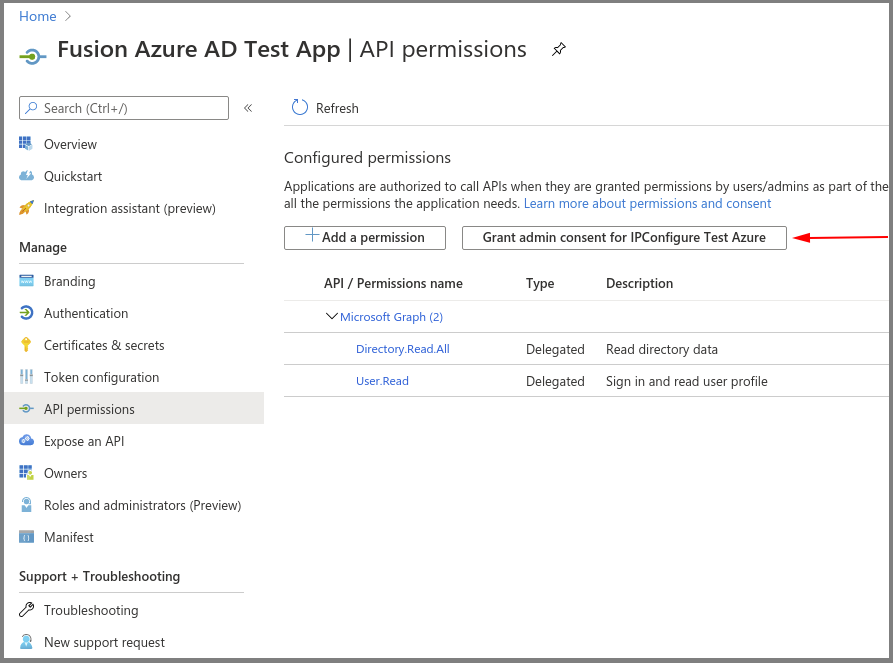
Task: Click the Integration assistant rocket icon
Action: coord(26,208)
